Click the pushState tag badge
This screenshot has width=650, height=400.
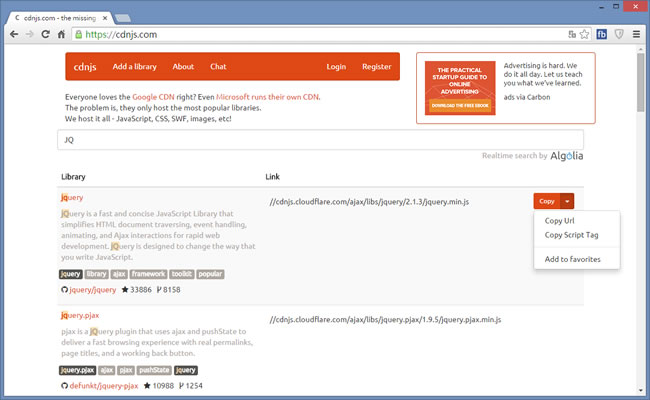(x=154, y=370)
